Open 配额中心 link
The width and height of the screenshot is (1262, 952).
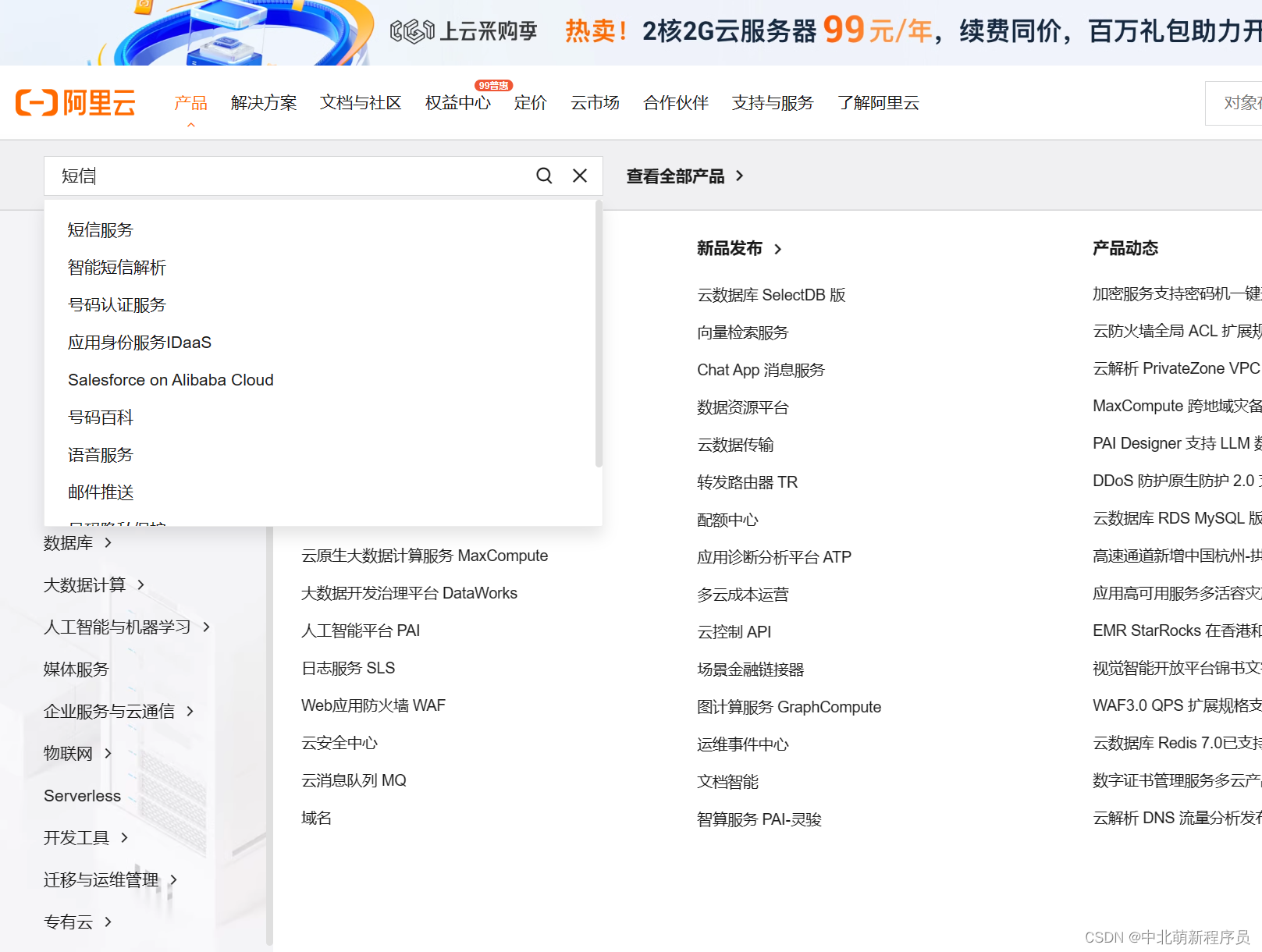coord(727,520)
